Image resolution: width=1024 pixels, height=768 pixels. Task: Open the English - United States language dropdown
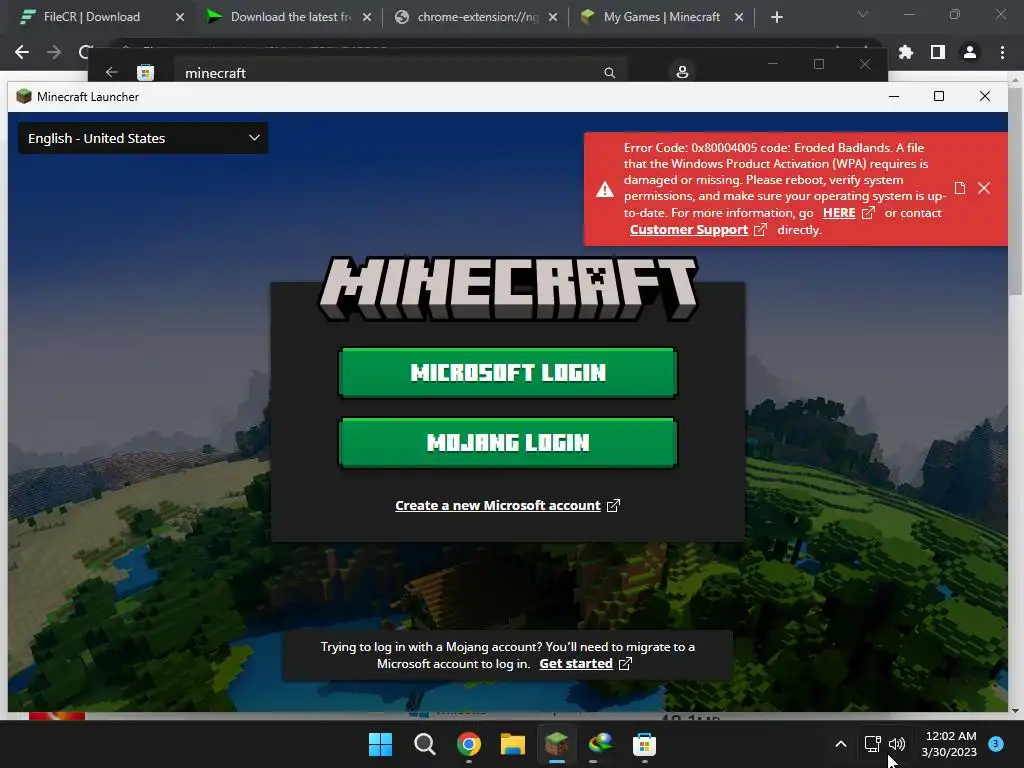pyautogui.click(x=142, y=138)
